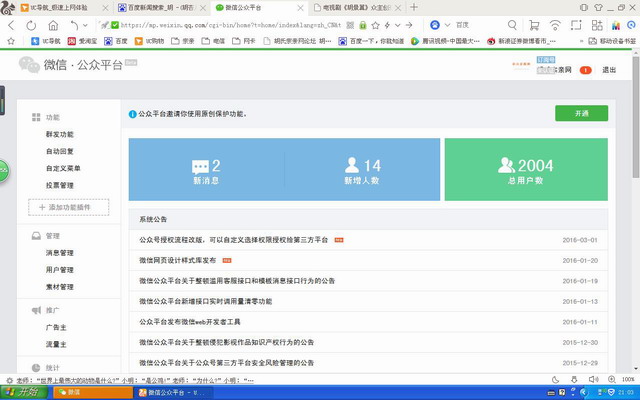Click the download icon in status bar

574,380
